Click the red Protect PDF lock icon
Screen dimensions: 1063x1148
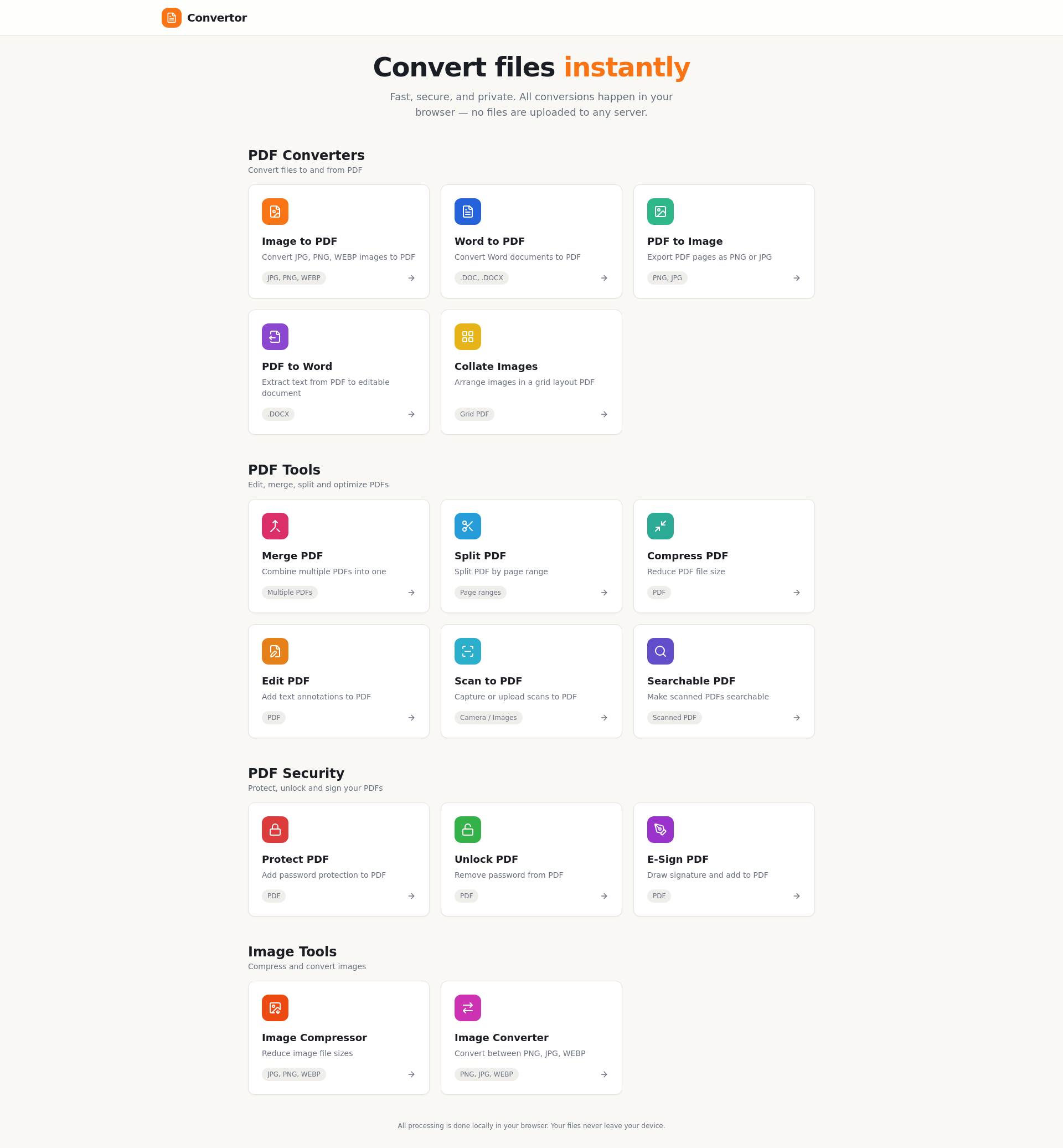[275, 830]
